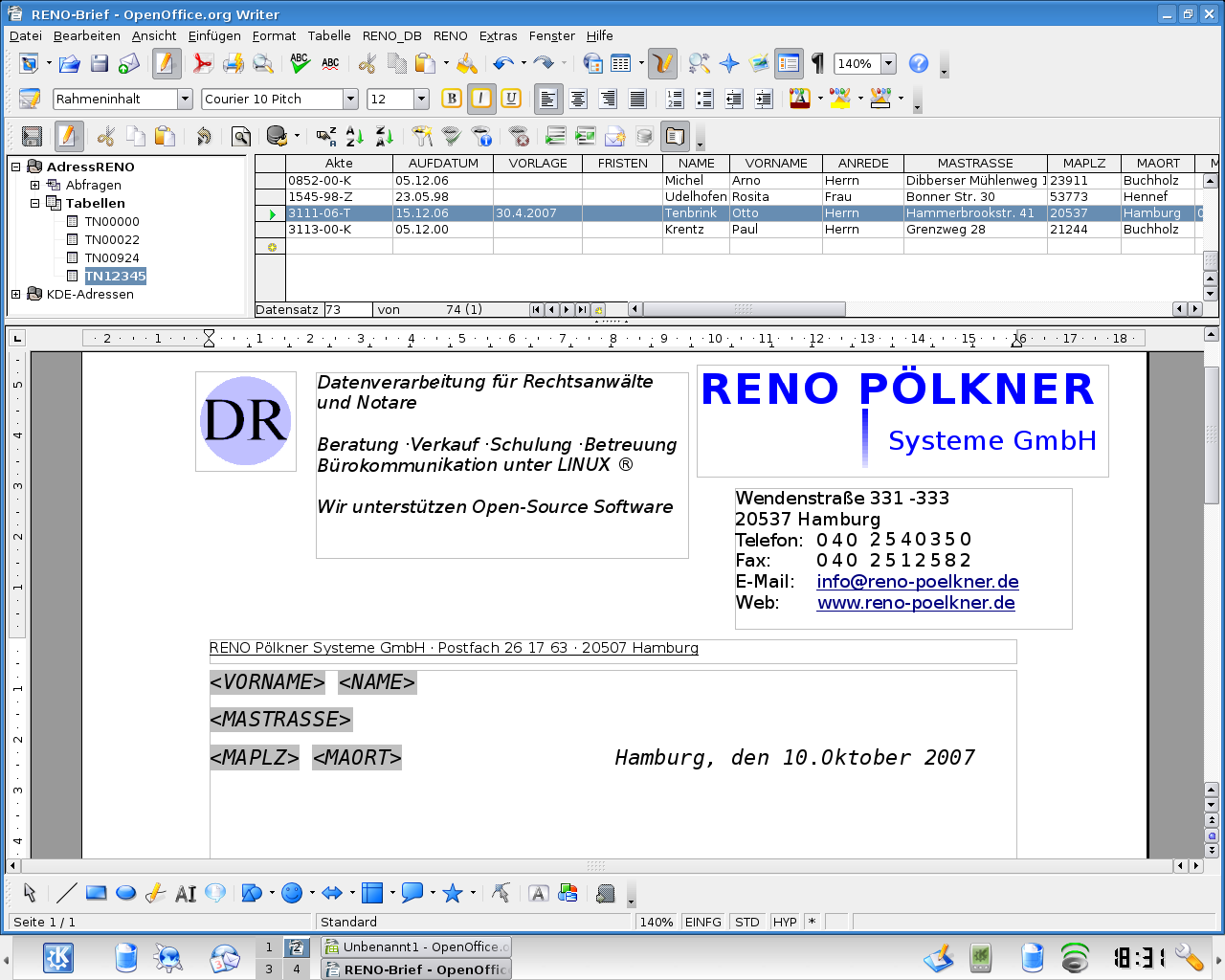Open the Find & Replace binoculars
The image size is (1225, 980).
click(x=699, y=63)
